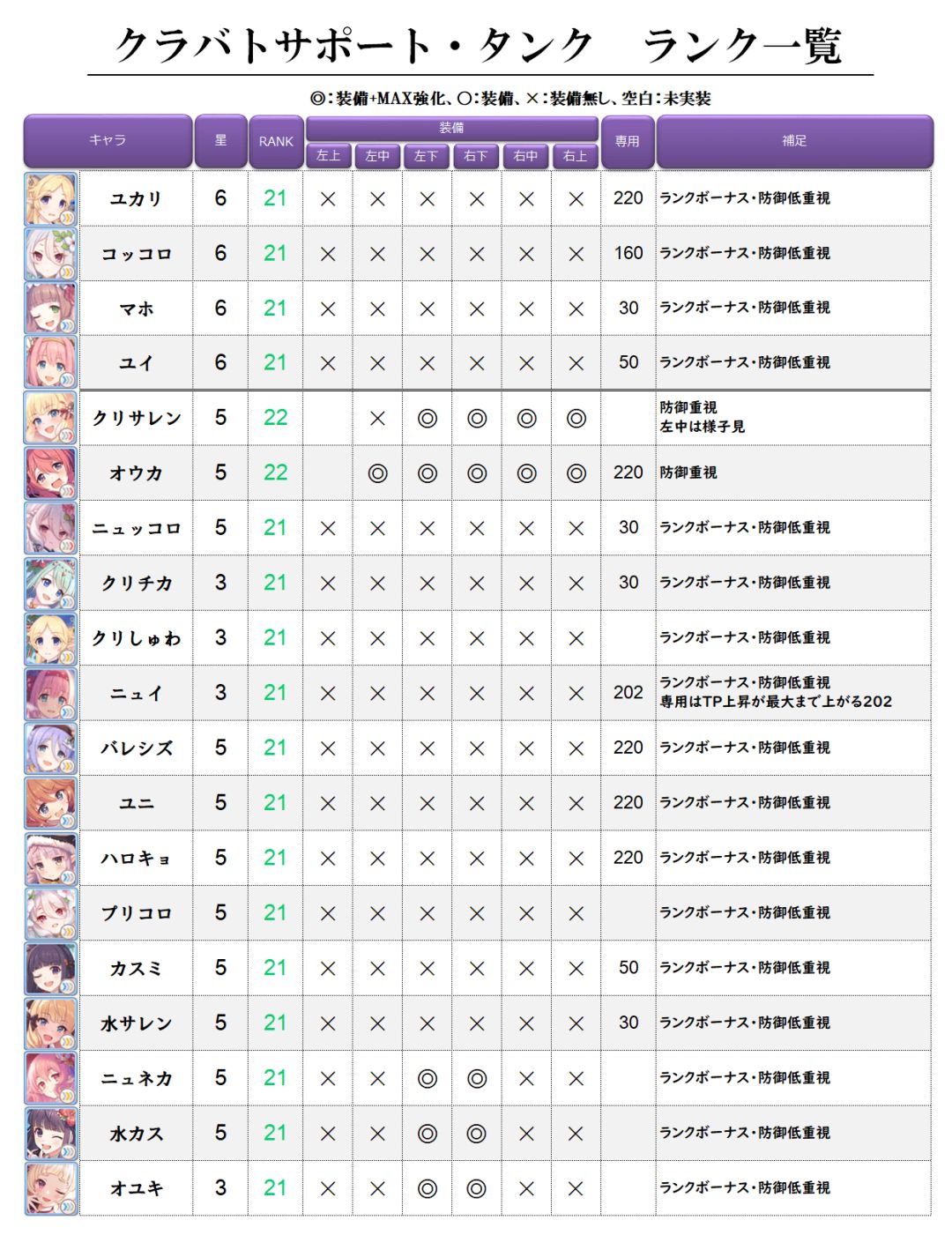
Task: Click the ユカリ character portrait icon
Action: point(51,199)
